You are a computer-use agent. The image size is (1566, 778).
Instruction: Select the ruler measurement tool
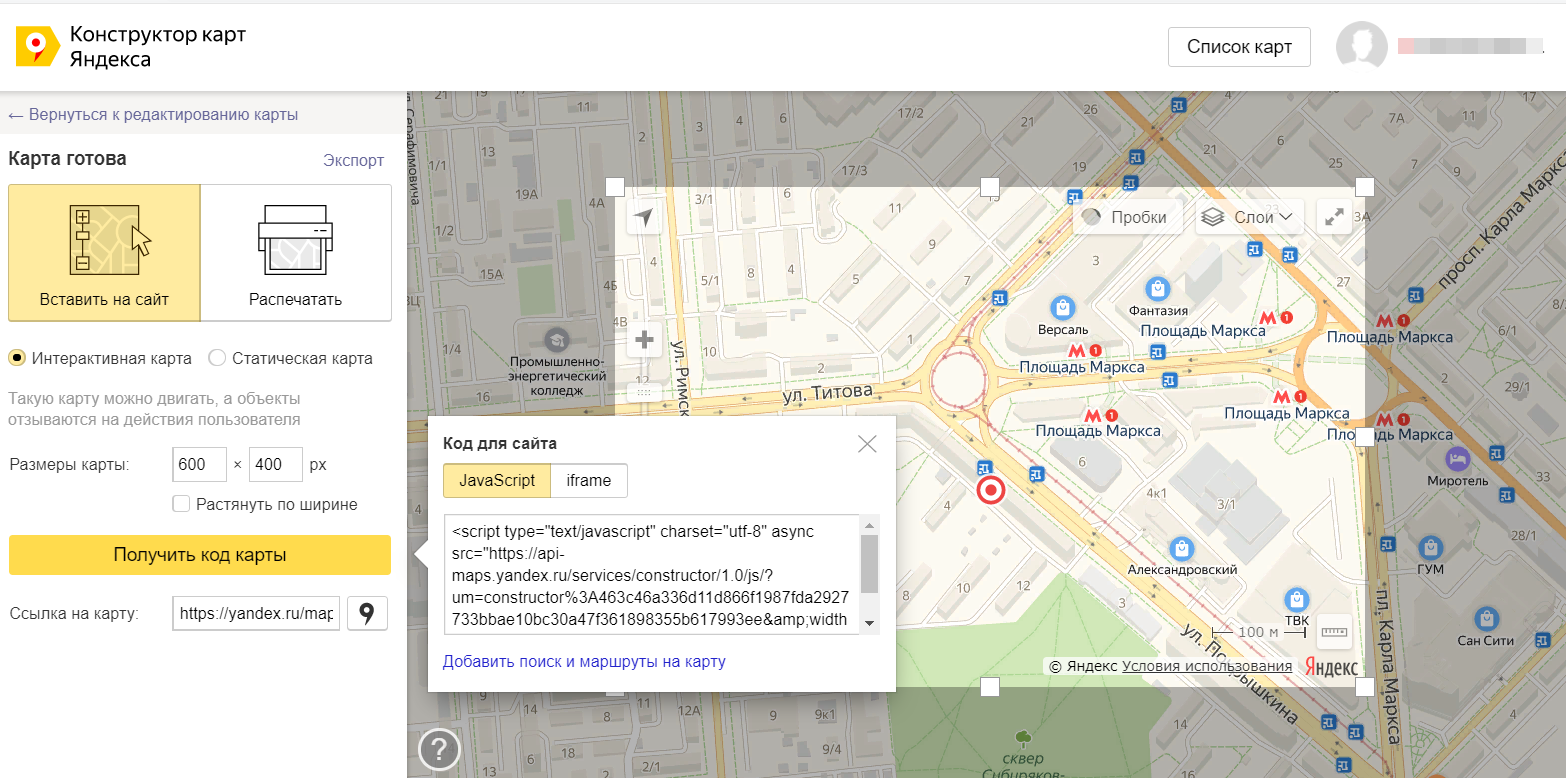(x=1334, y=631)
